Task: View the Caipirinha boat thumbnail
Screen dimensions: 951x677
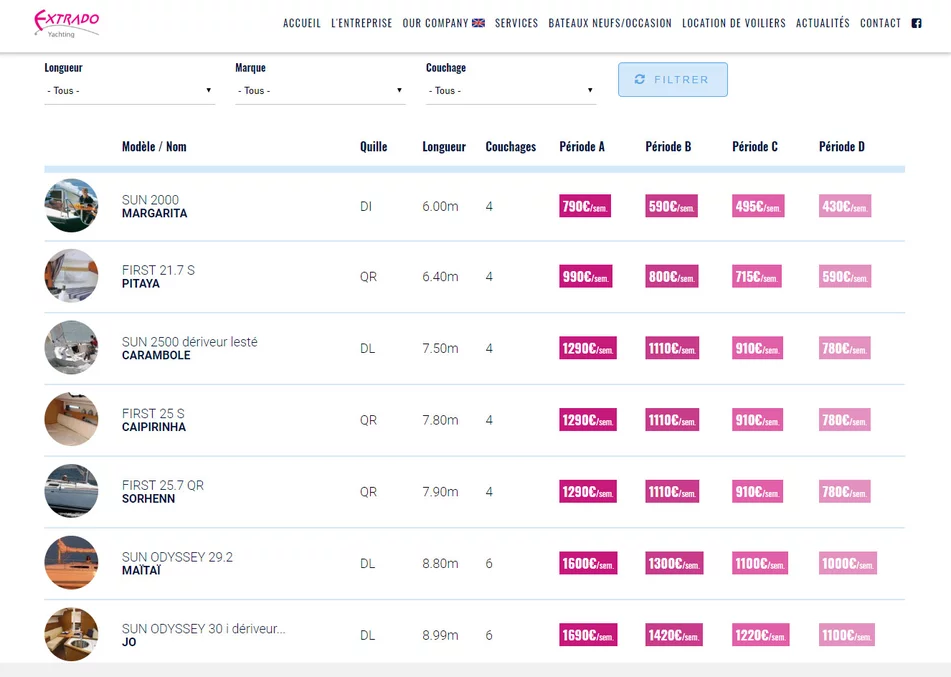Action: pyautogui.click(x=71, y=420)
